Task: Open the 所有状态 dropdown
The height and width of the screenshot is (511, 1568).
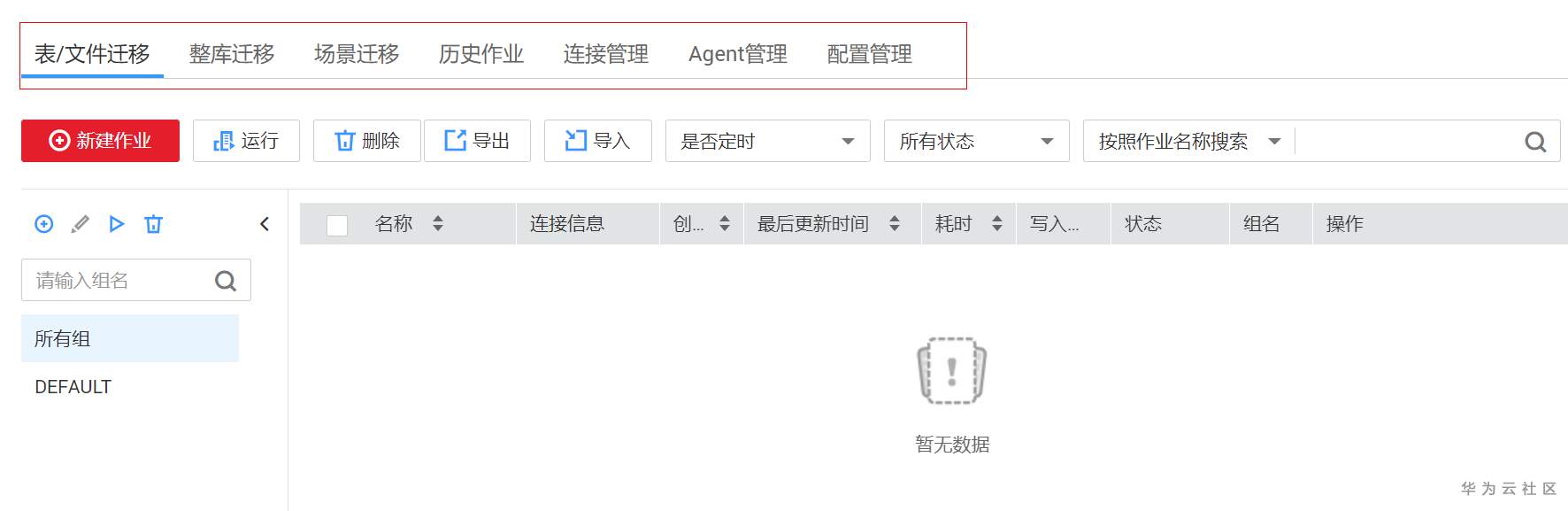Action: click(x=976, y=141)
